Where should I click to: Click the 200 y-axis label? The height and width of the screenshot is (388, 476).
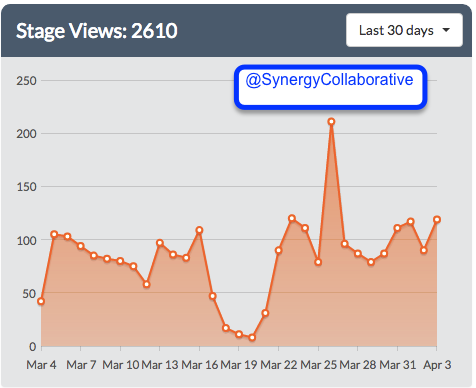26,134
